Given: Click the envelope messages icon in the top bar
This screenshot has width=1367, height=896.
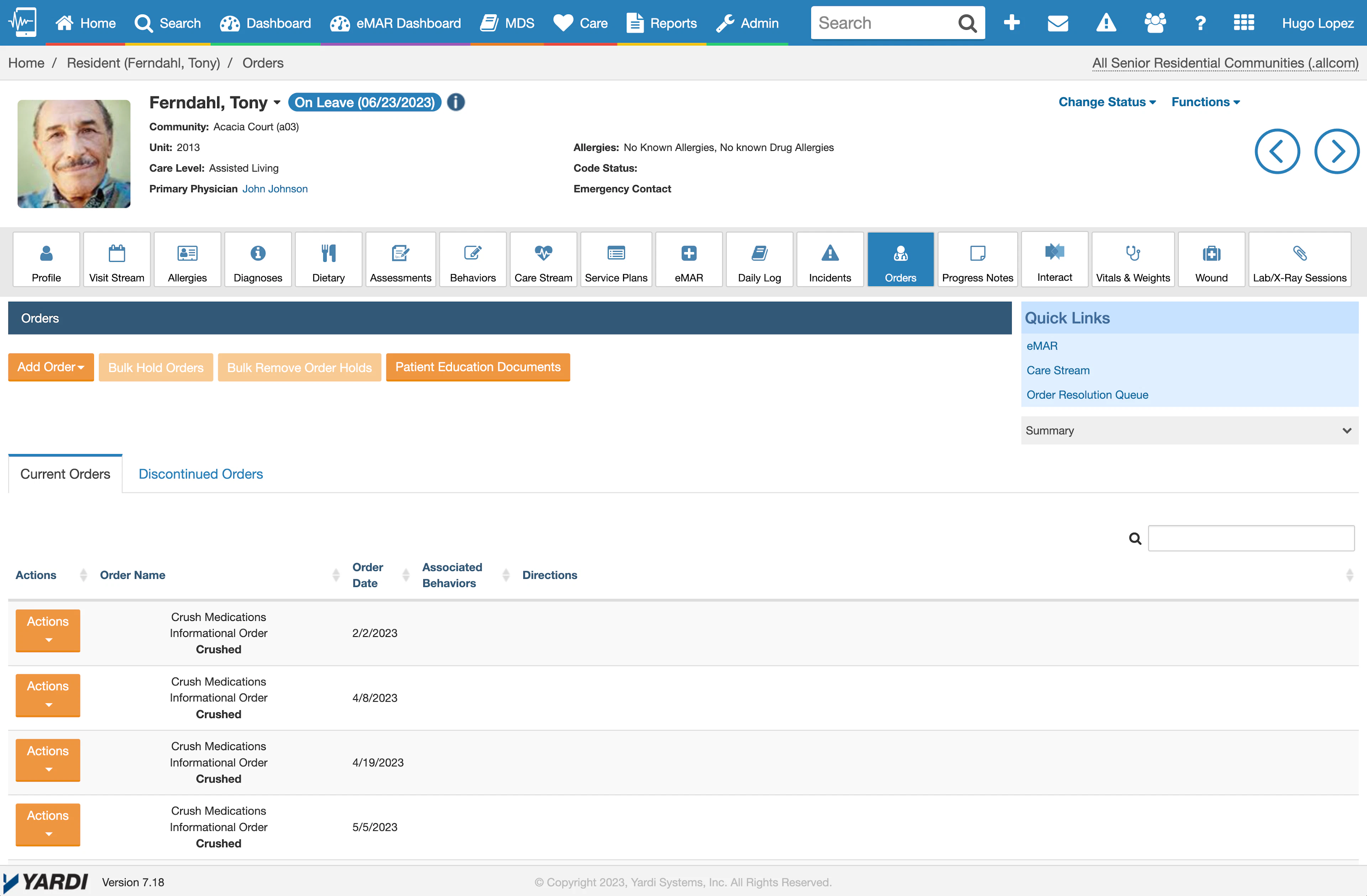Looking at the screenshot, I should 1058,23.
